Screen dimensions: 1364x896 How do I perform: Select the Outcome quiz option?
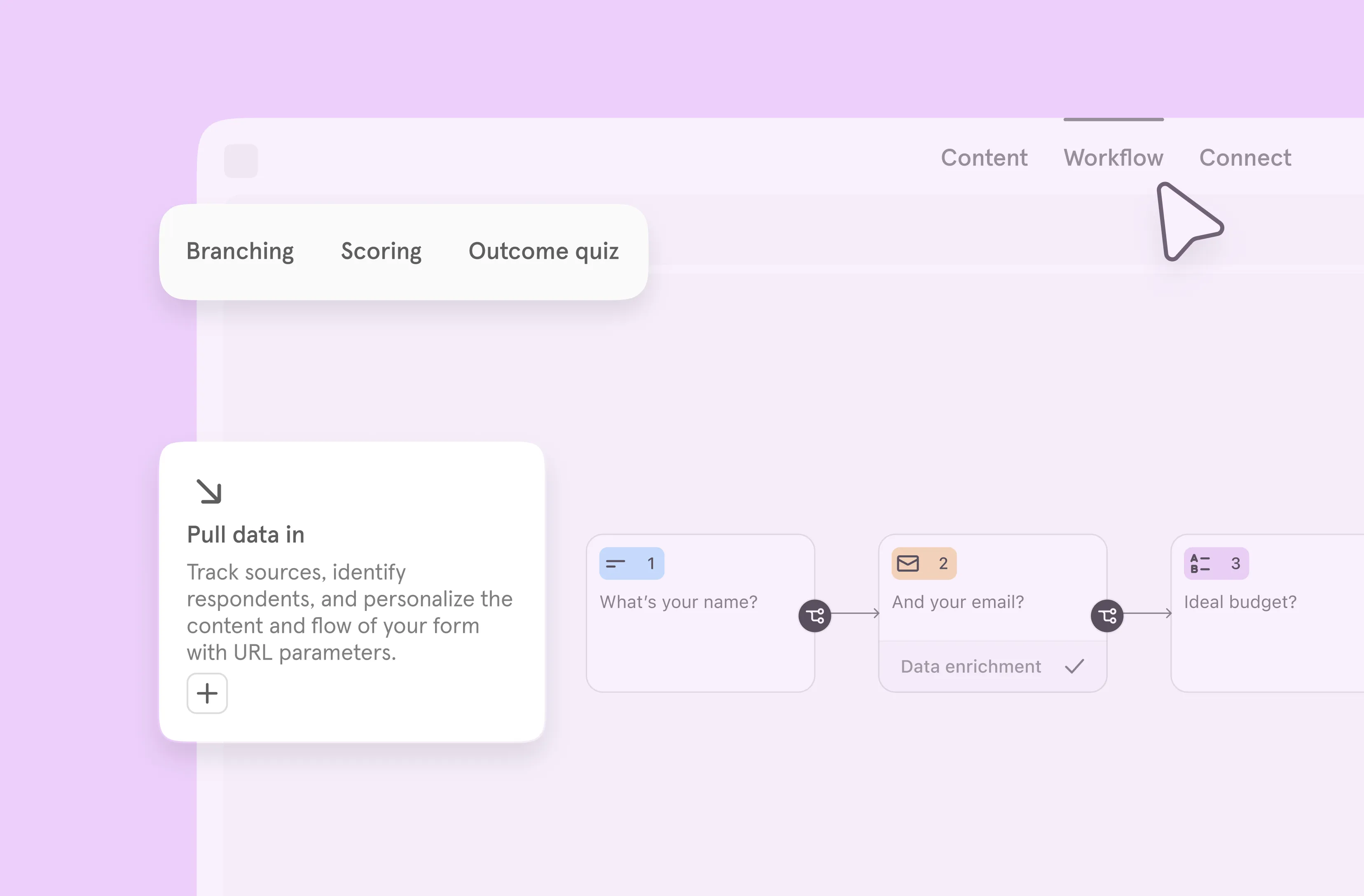point(543,251)
